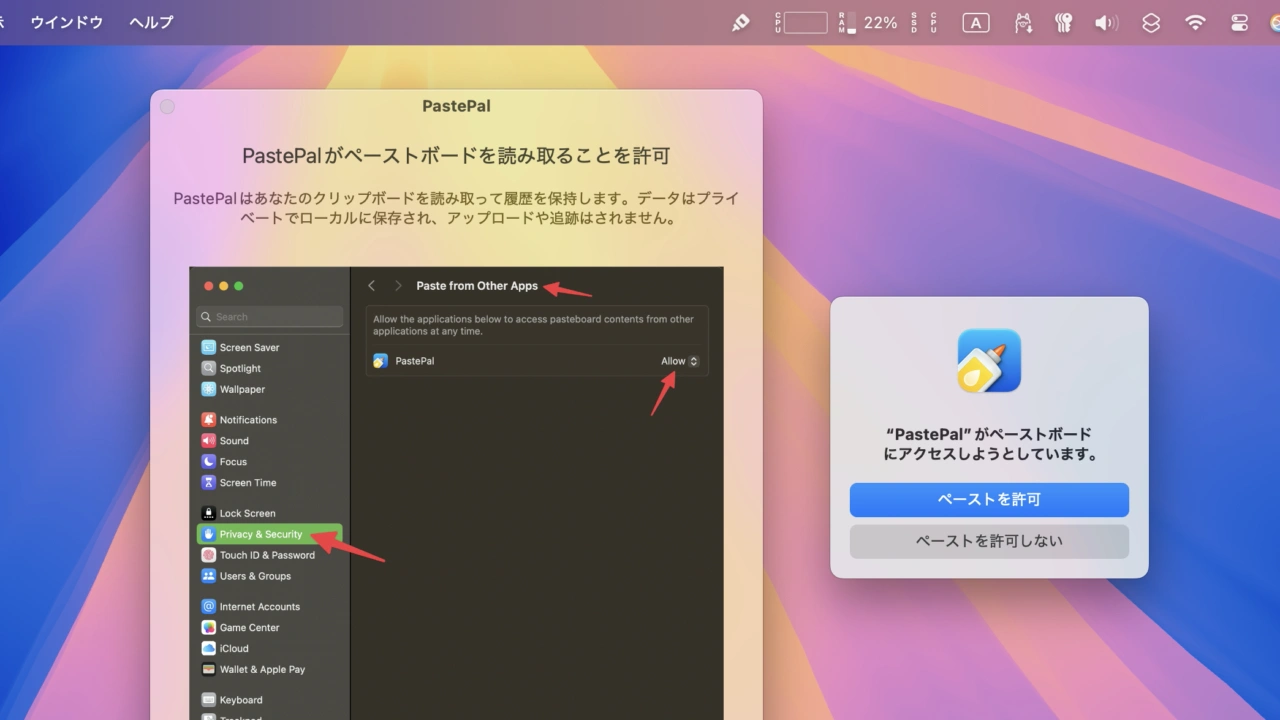Image resolution: width=1280 pixels, height=720 pixels.
Task: Click the ペーストを許可しない button
Action: pos(989,541)
